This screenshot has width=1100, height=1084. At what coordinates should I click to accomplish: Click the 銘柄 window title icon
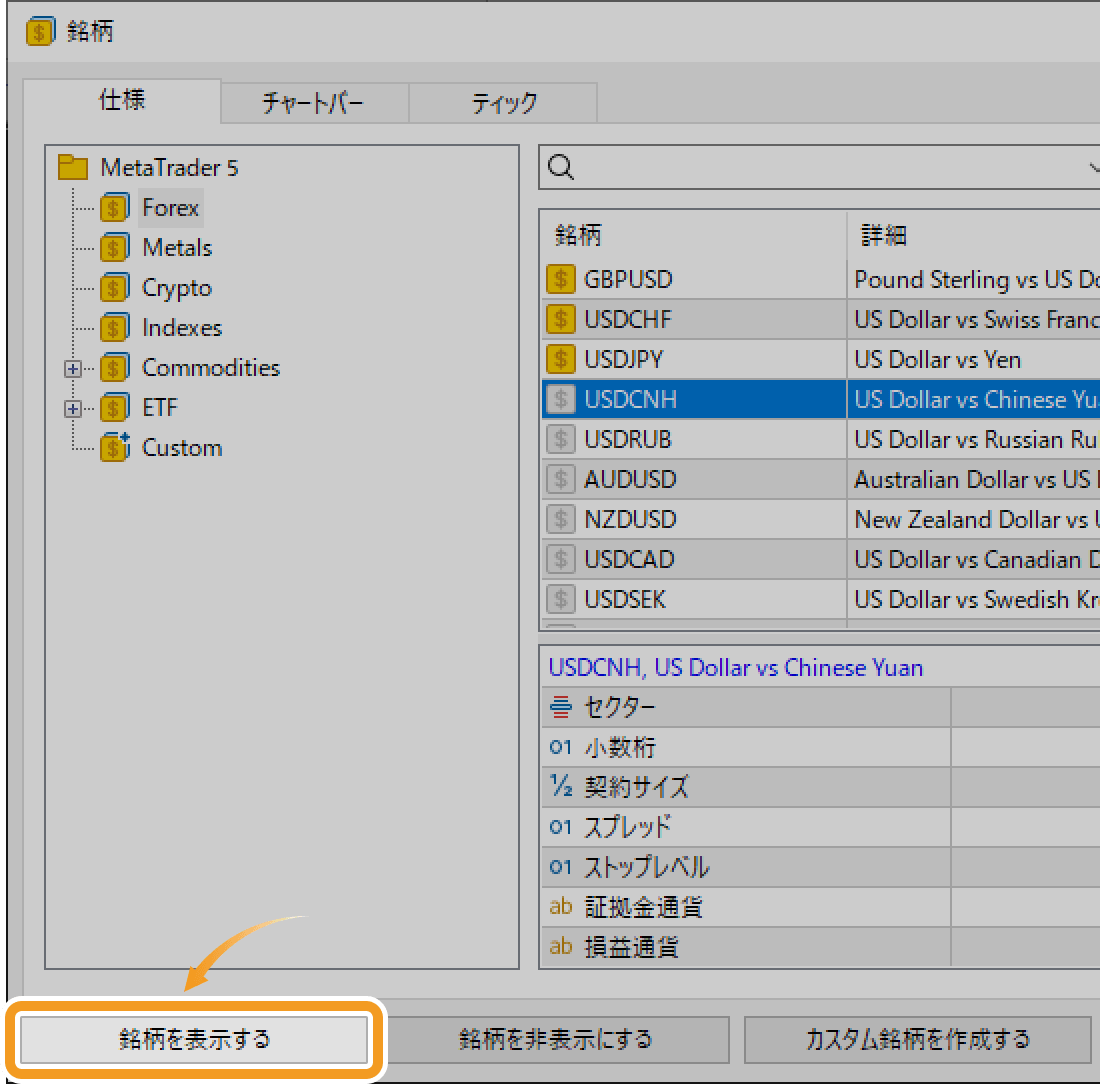(40, 32)
